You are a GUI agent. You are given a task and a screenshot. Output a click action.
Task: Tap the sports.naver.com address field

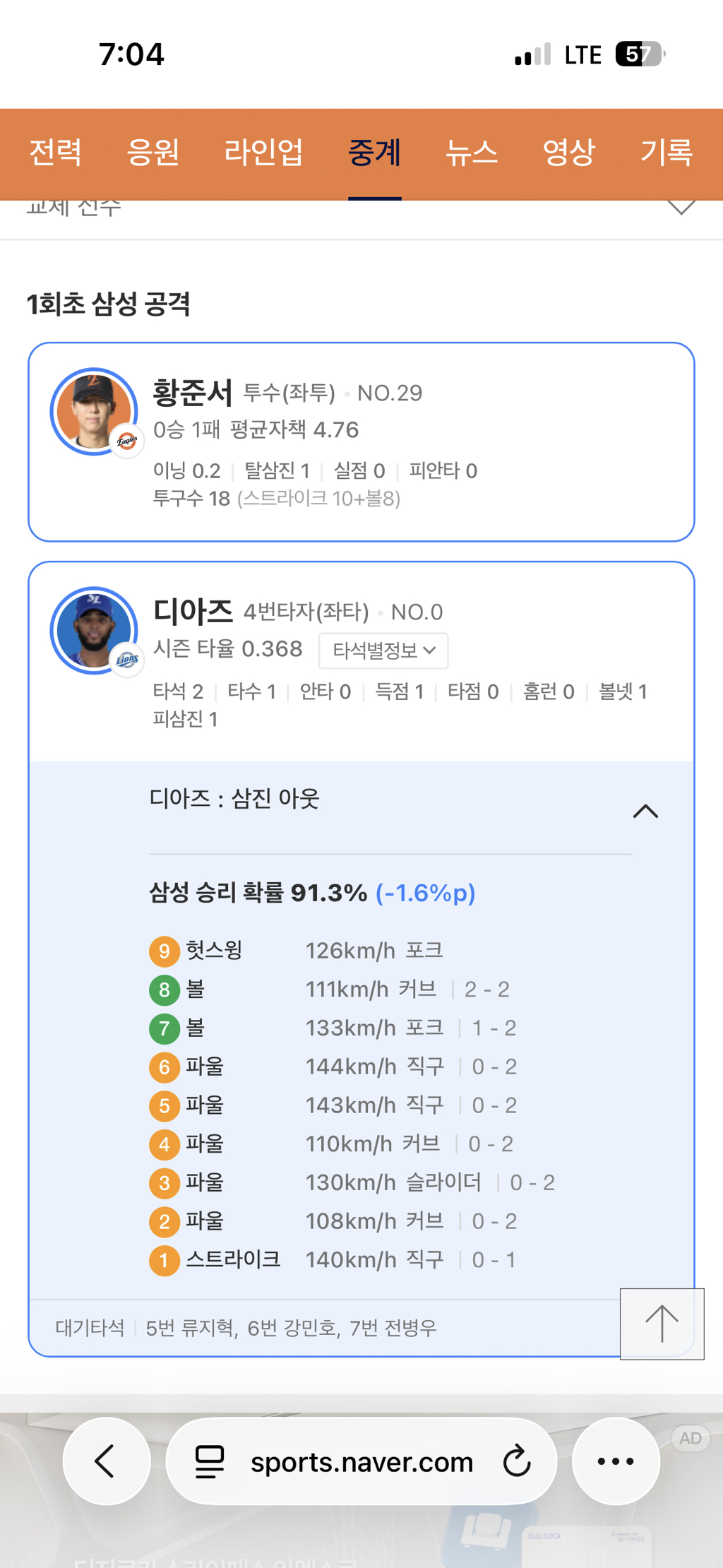(x=361, y=1461)
